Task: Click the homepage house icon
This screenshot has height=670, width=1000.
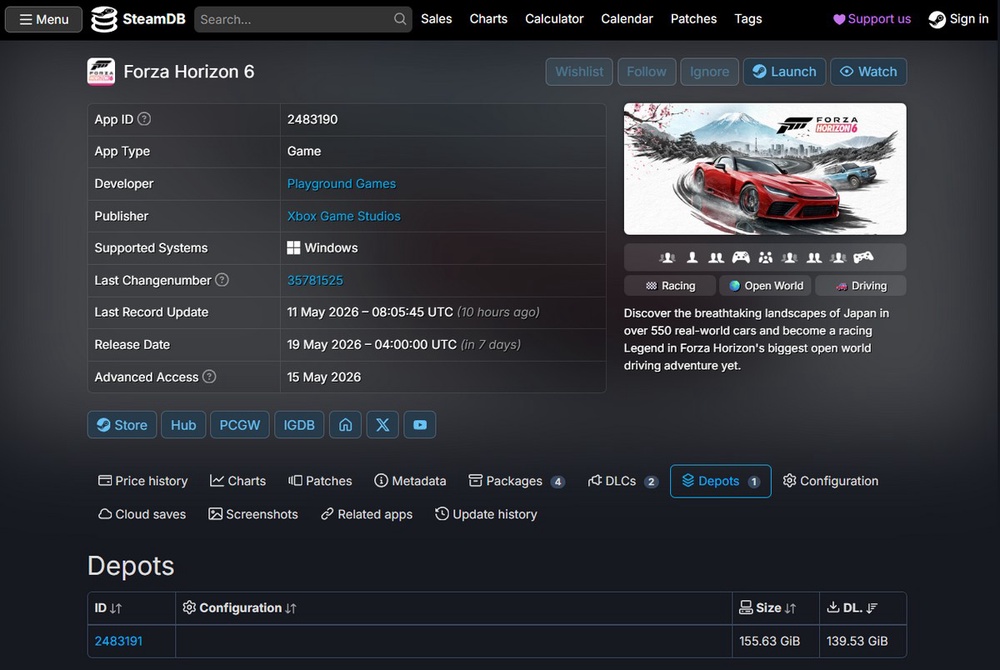Action: pyautogui.click(x=345, y=425)
